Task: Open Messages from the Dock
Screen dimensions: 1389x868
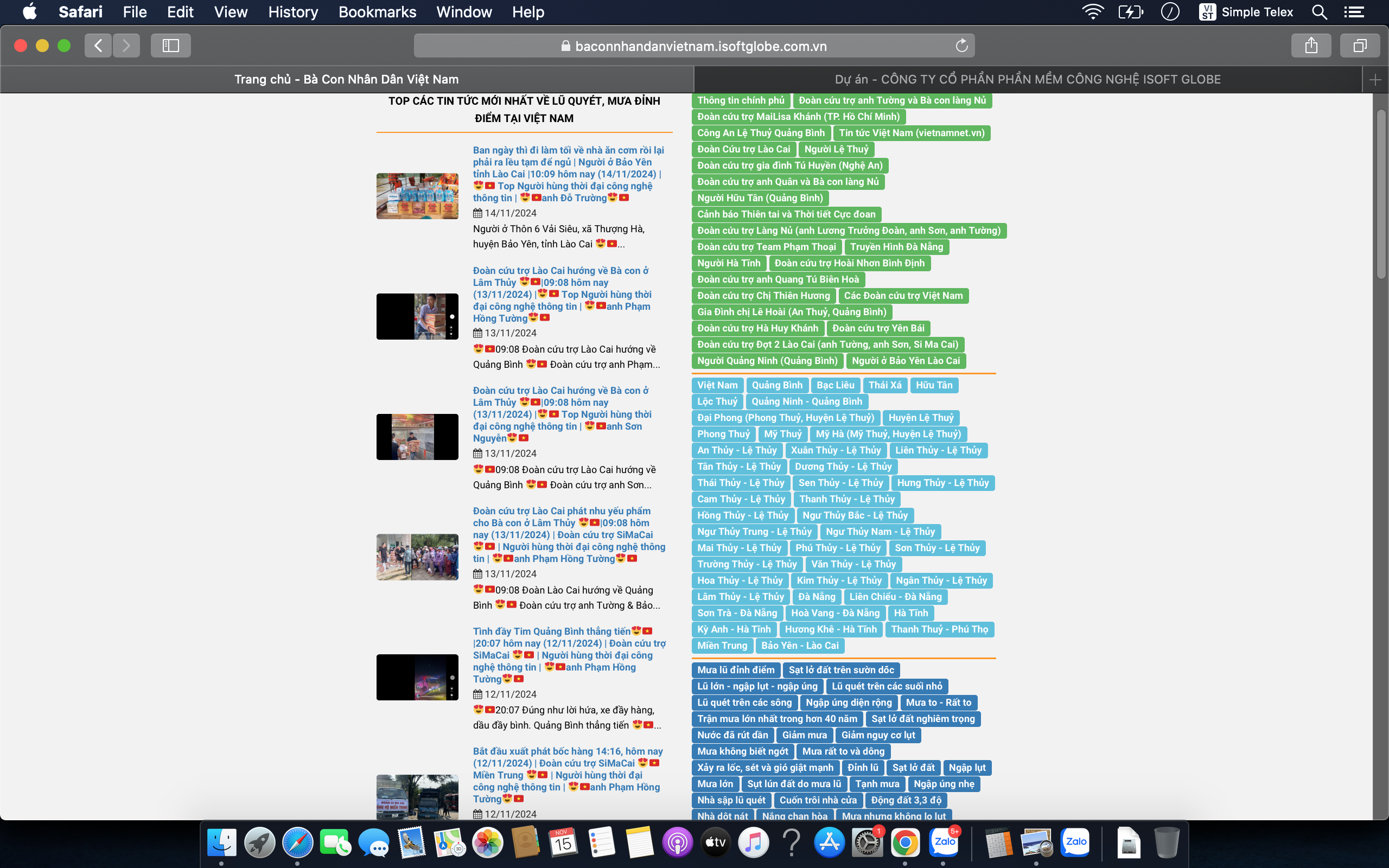Action: coord(373,842)
